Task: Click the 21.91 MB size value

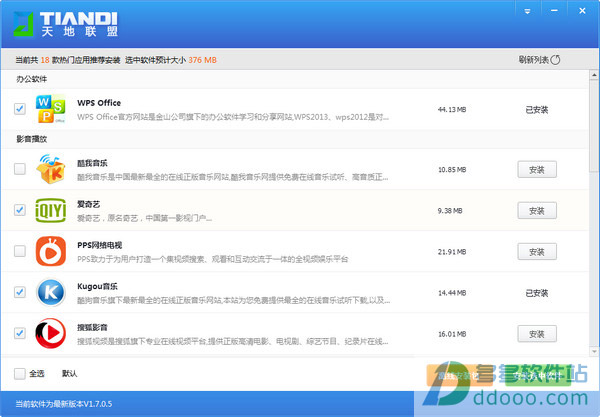Action: click(x=452, y=252)
